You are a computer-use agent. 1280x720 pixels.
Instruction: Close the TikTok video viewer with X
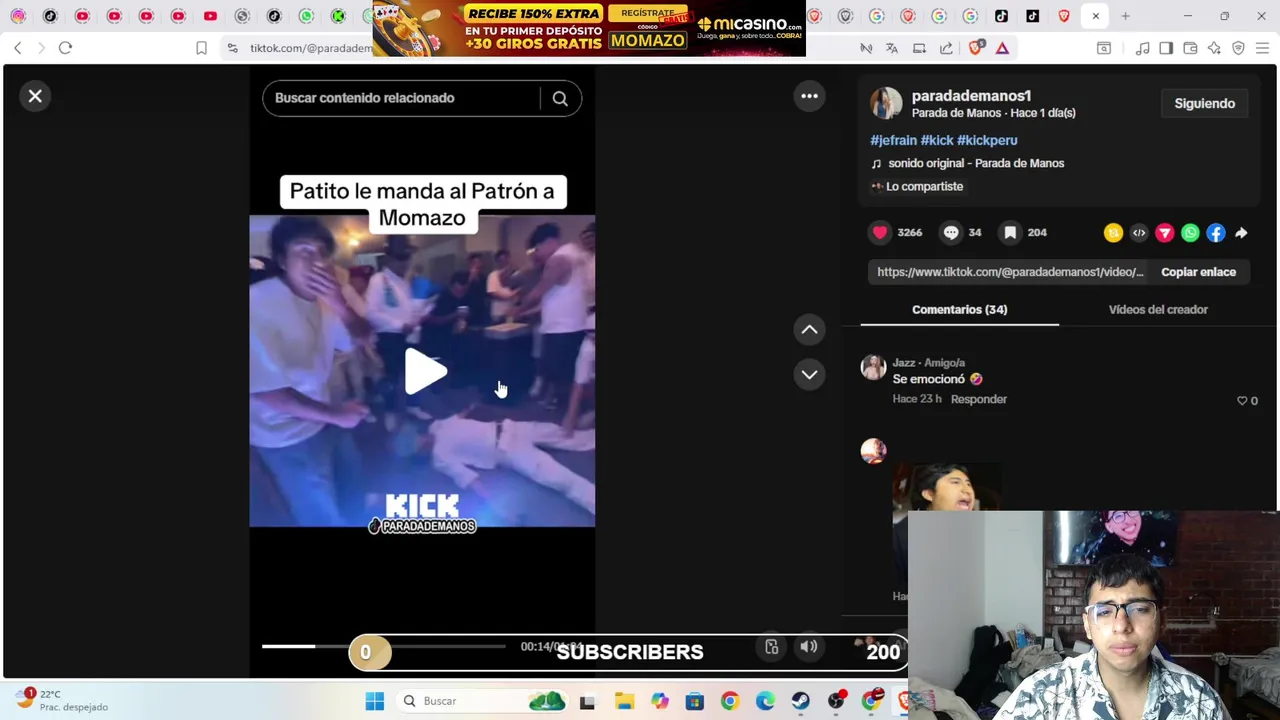click(35, 96)
